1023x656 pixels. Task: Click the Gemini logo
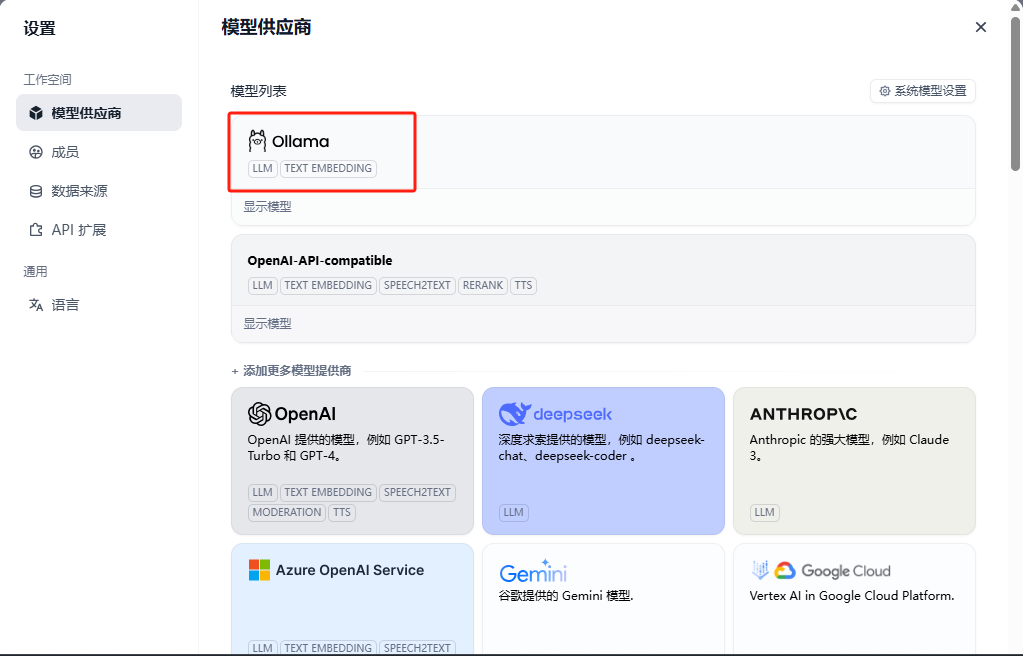click(x=533, y=572)
